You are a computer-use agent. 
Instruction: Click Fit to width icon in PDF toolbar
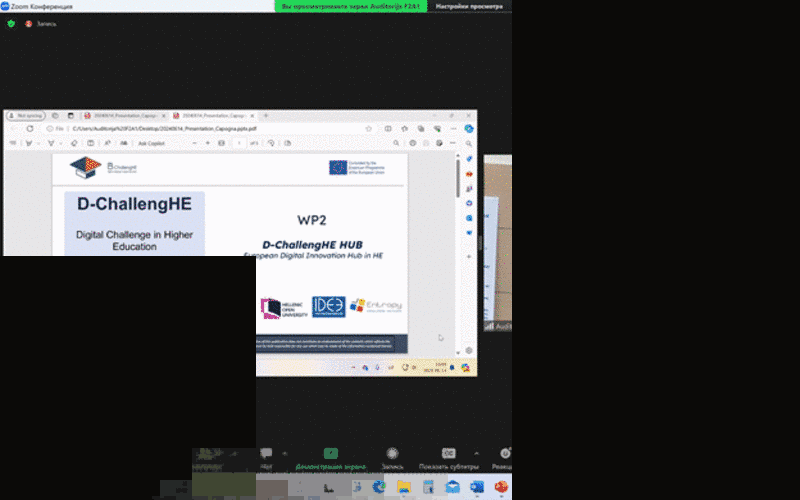221,143
